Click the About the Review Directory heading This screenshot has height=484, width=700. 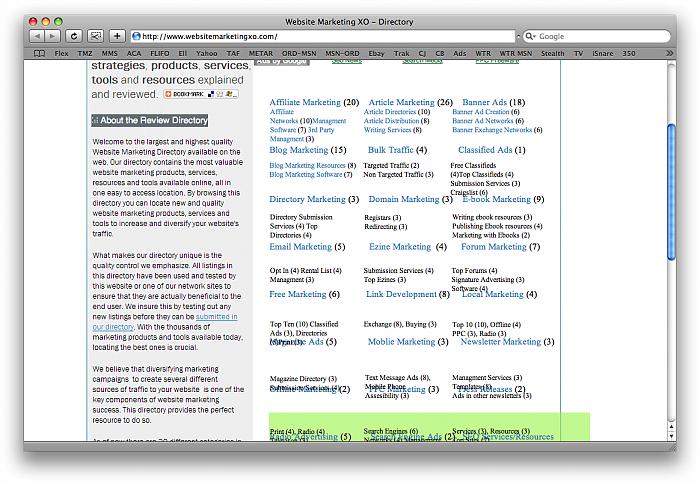150,120
